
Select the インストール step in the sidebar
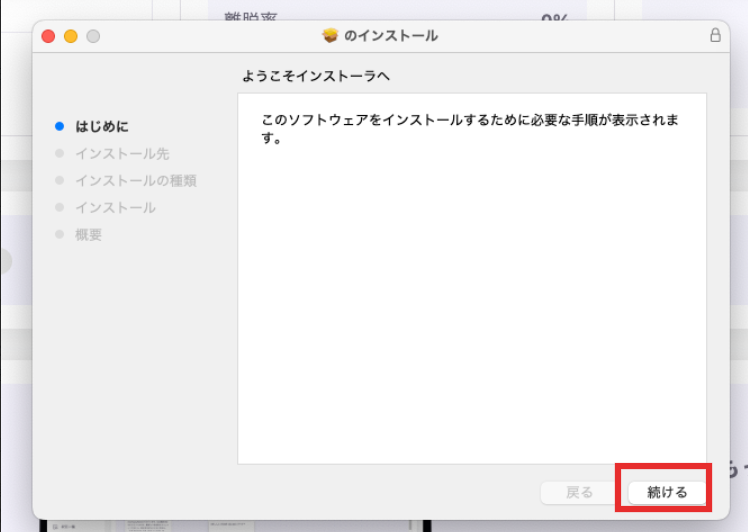pos(115,207)
